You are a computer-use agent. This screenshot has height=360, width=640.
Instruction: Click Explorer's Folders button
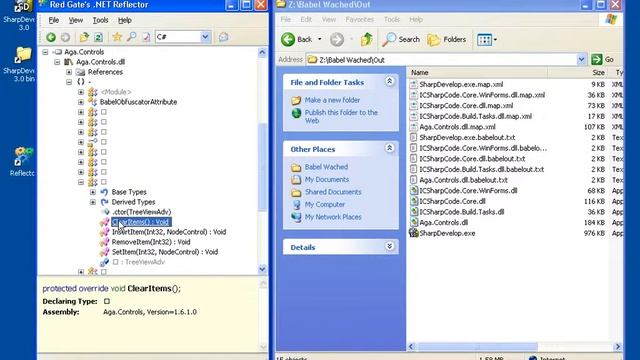(x=447, y=39)
